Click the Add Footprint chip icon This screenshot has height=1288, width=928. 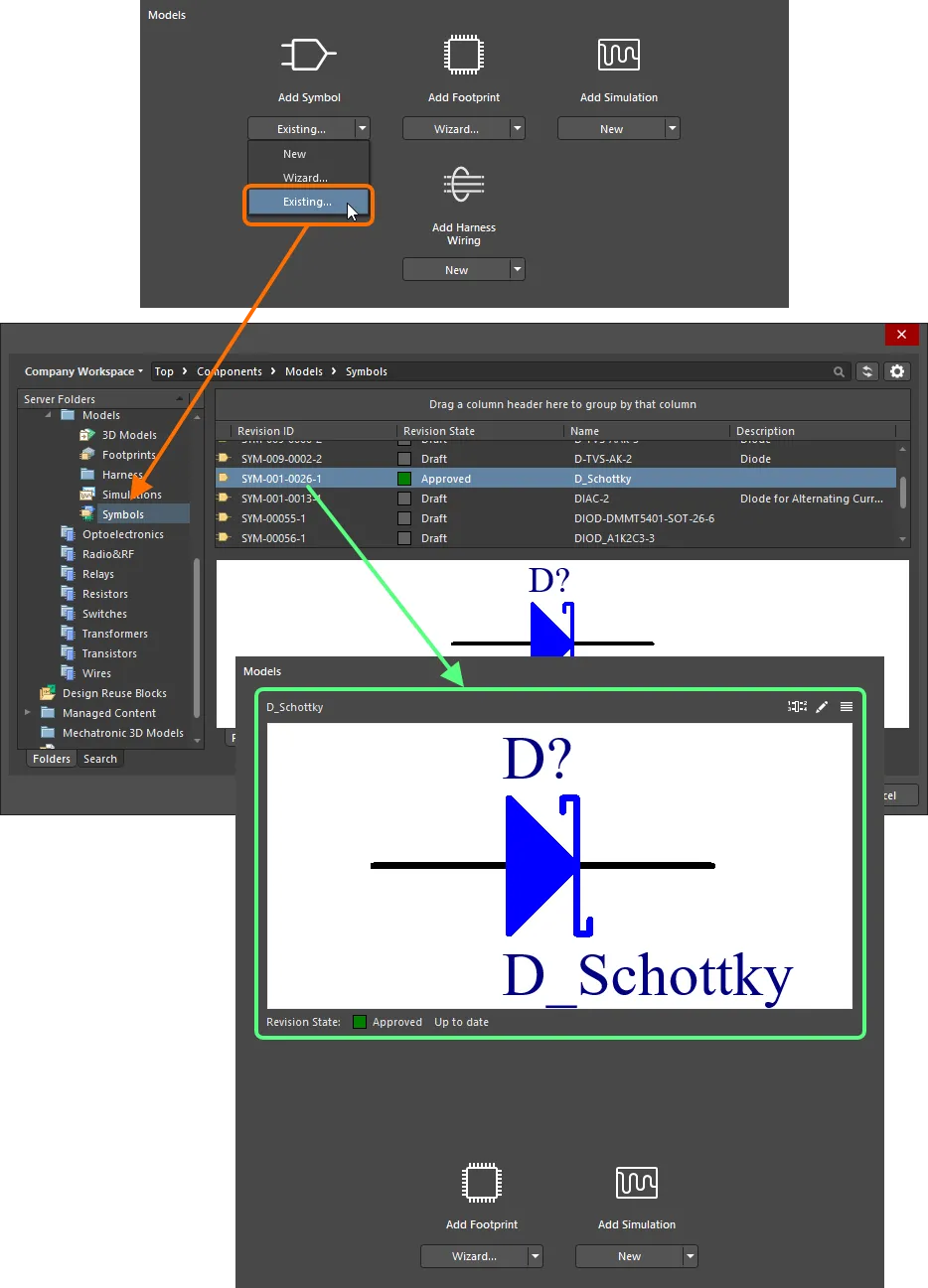[x=464, y=55]
